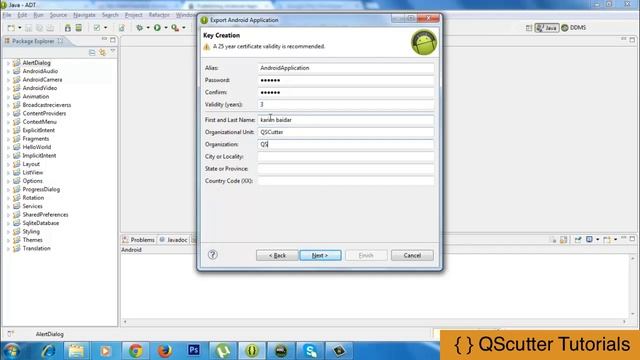Image resolution: width=640 pixels, height=360 pixels.
Task: Select the Themes project
Action: 32,240
